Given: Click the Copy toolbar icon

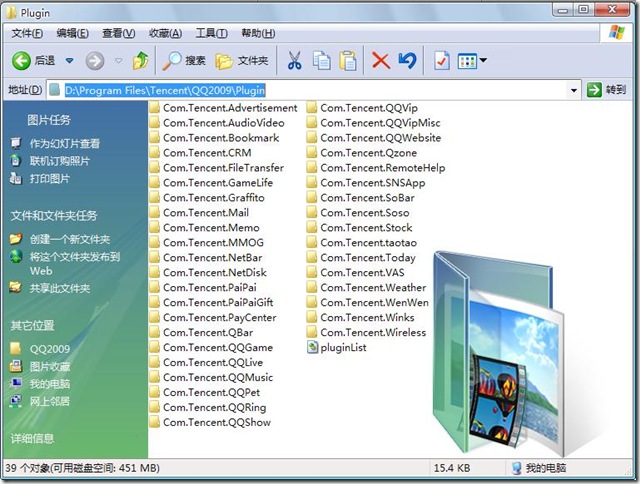Looking at the screenshot, I should pyautogui.click(x=322, y=61).
